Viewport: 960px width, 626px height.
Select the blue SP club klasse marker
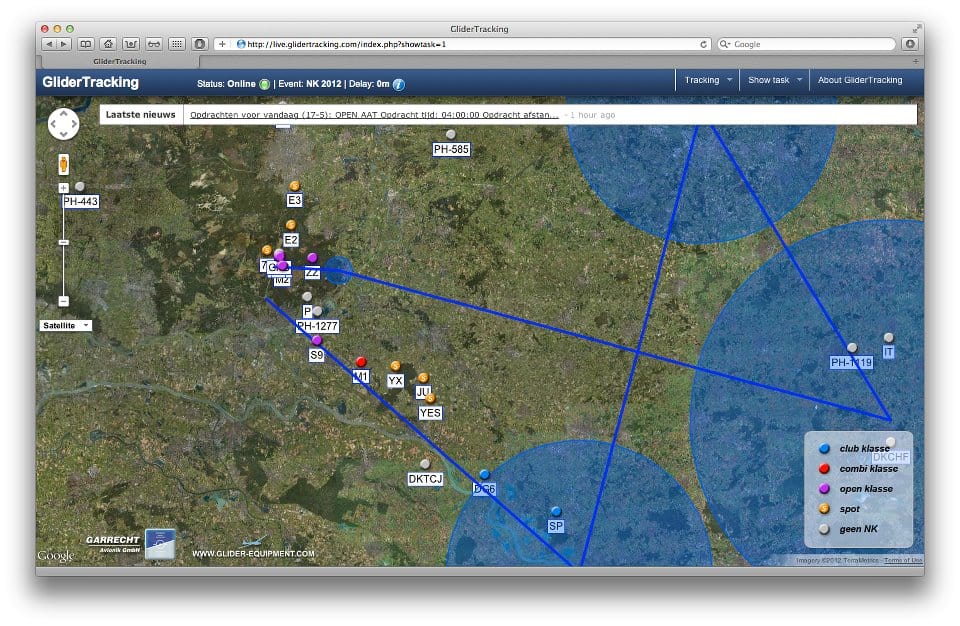[x=556, y=511]
